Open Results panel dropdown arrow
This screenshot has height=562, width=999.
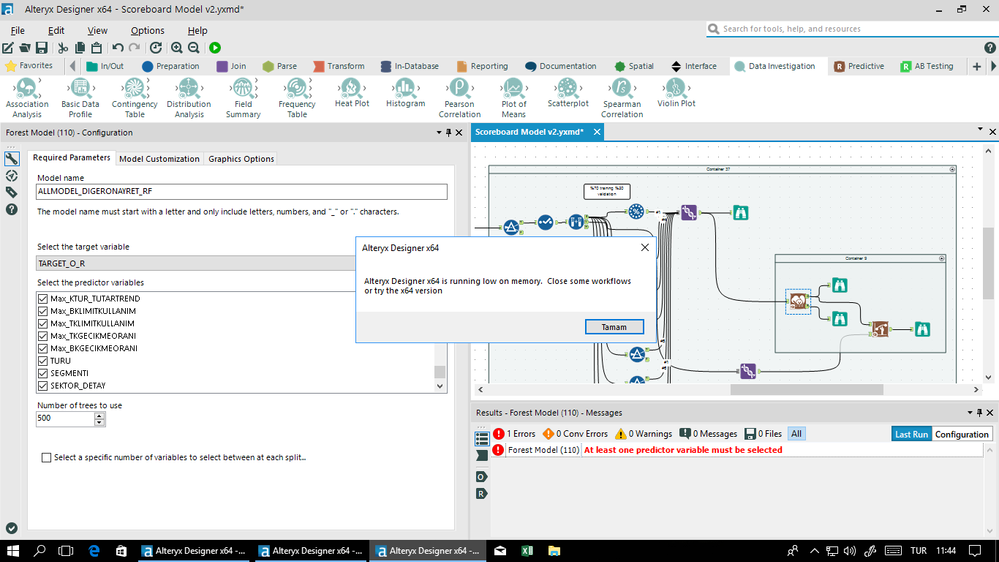pyautogui.click(x=970, y=412)
